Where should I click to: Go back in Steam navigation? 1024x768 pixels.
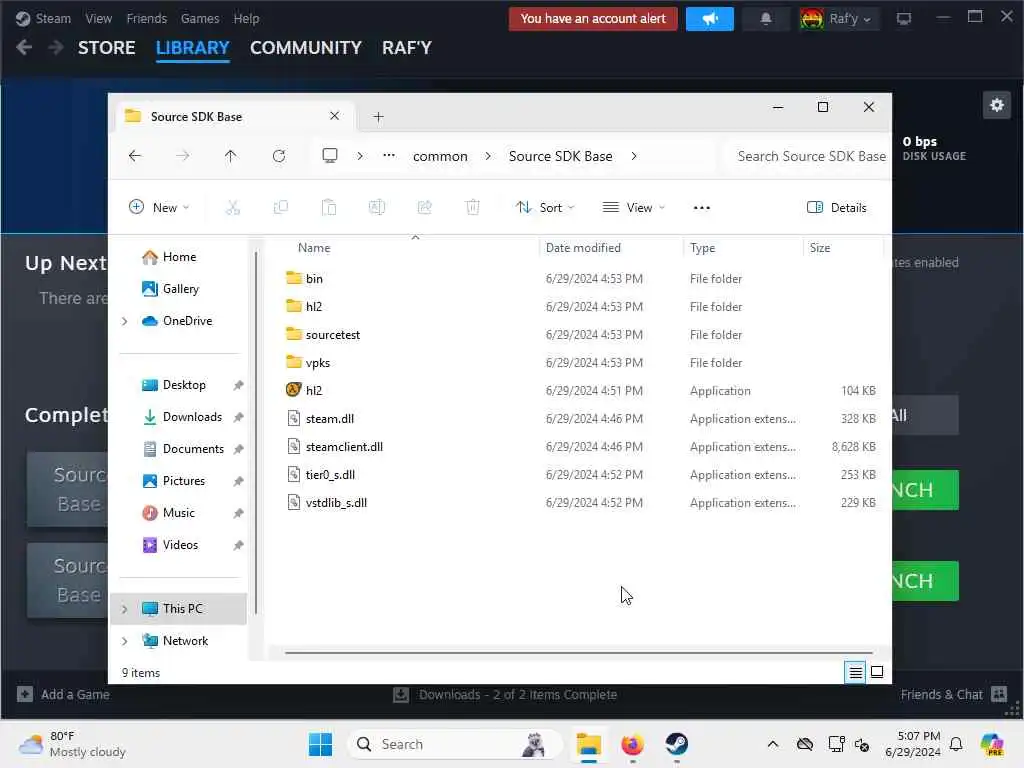[x=24, y=48]
